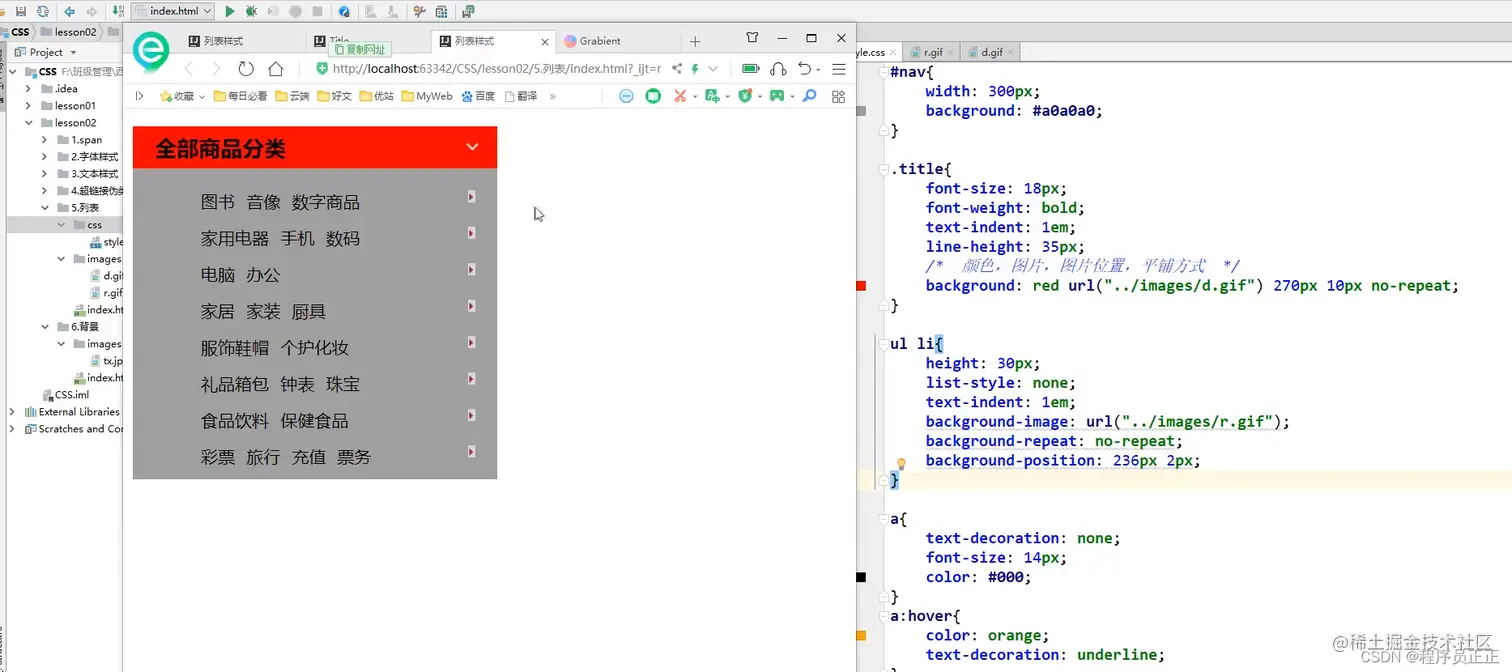
Task: Click the IDE Forward navigation arrow
Action: point(92,11)
